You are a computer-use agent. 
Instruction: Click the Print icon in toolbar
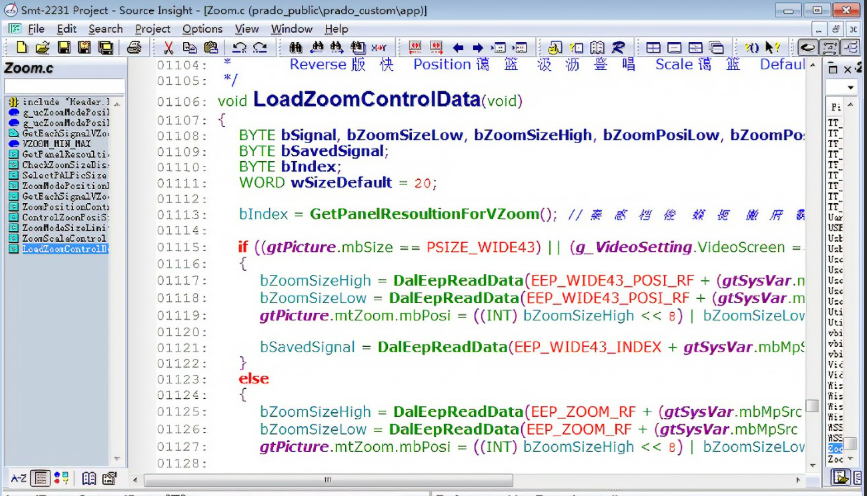pos(133,47)
